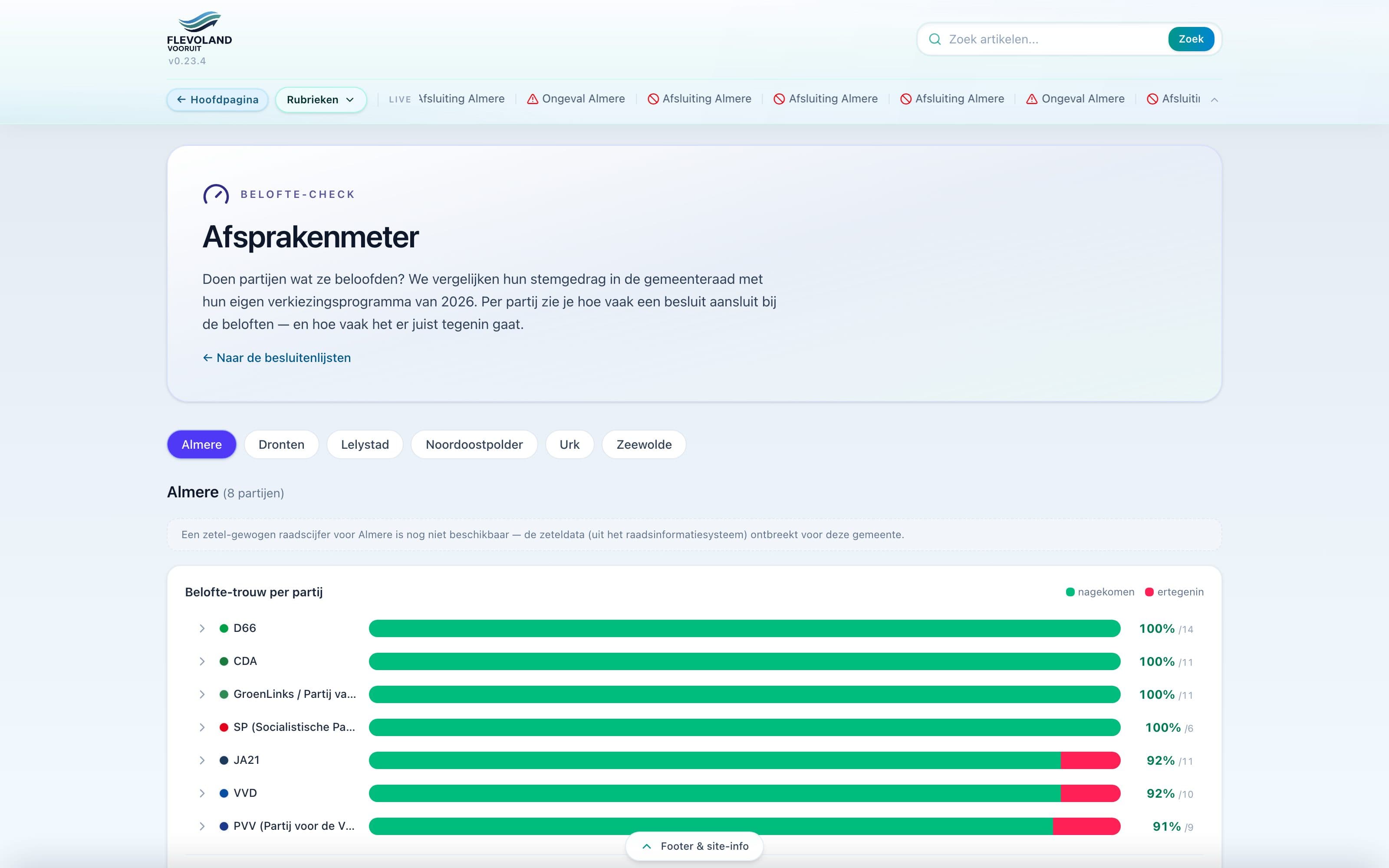Click the 91% /9 score for PVV

(1172, 827)
